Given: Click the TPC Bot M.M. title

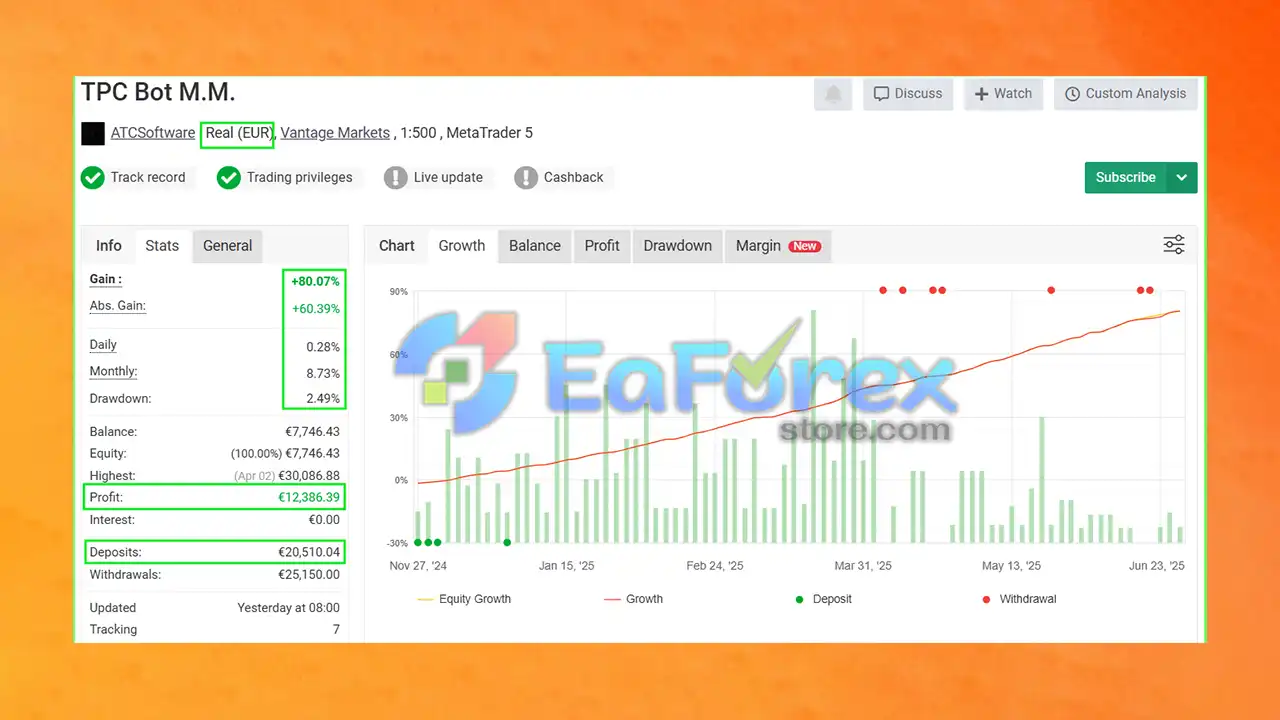Looking at the screenshot, I should coord(158,93).
